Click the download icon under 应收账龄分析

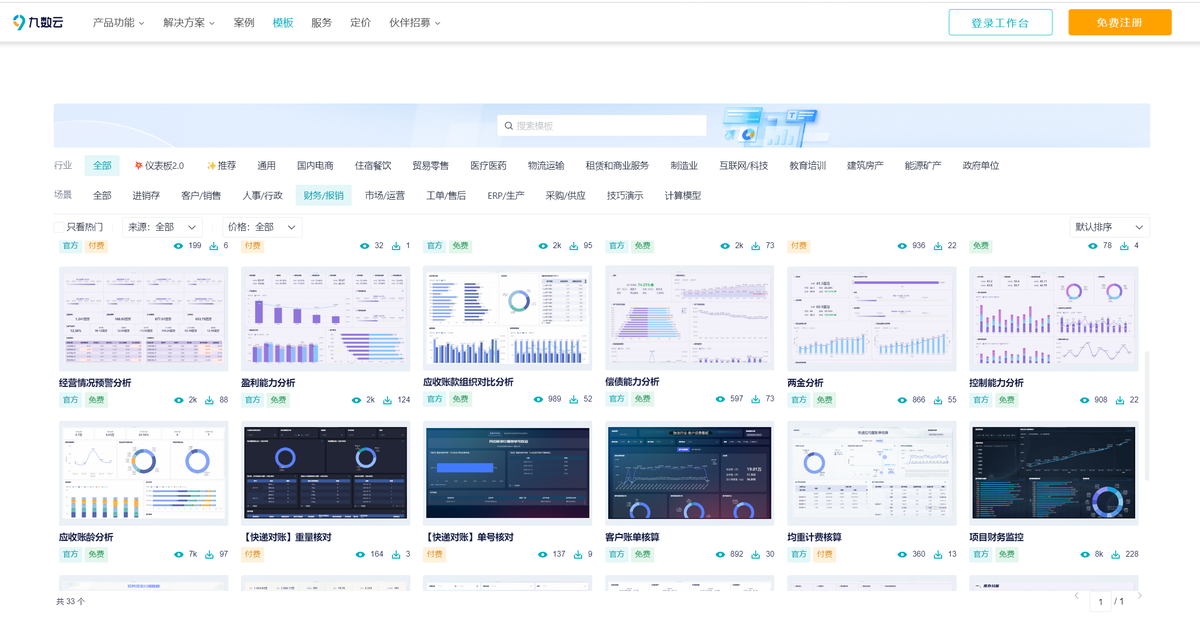[x=208, y=553]
